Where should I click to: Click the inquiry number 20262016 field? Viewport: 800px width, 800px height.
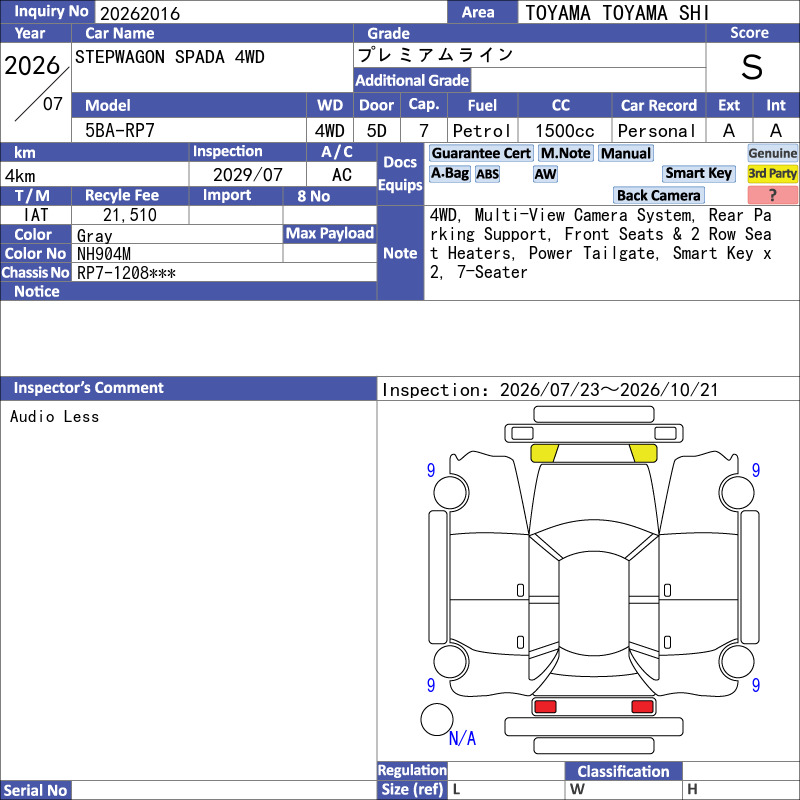pyautogui.click(x=271, y=13)
